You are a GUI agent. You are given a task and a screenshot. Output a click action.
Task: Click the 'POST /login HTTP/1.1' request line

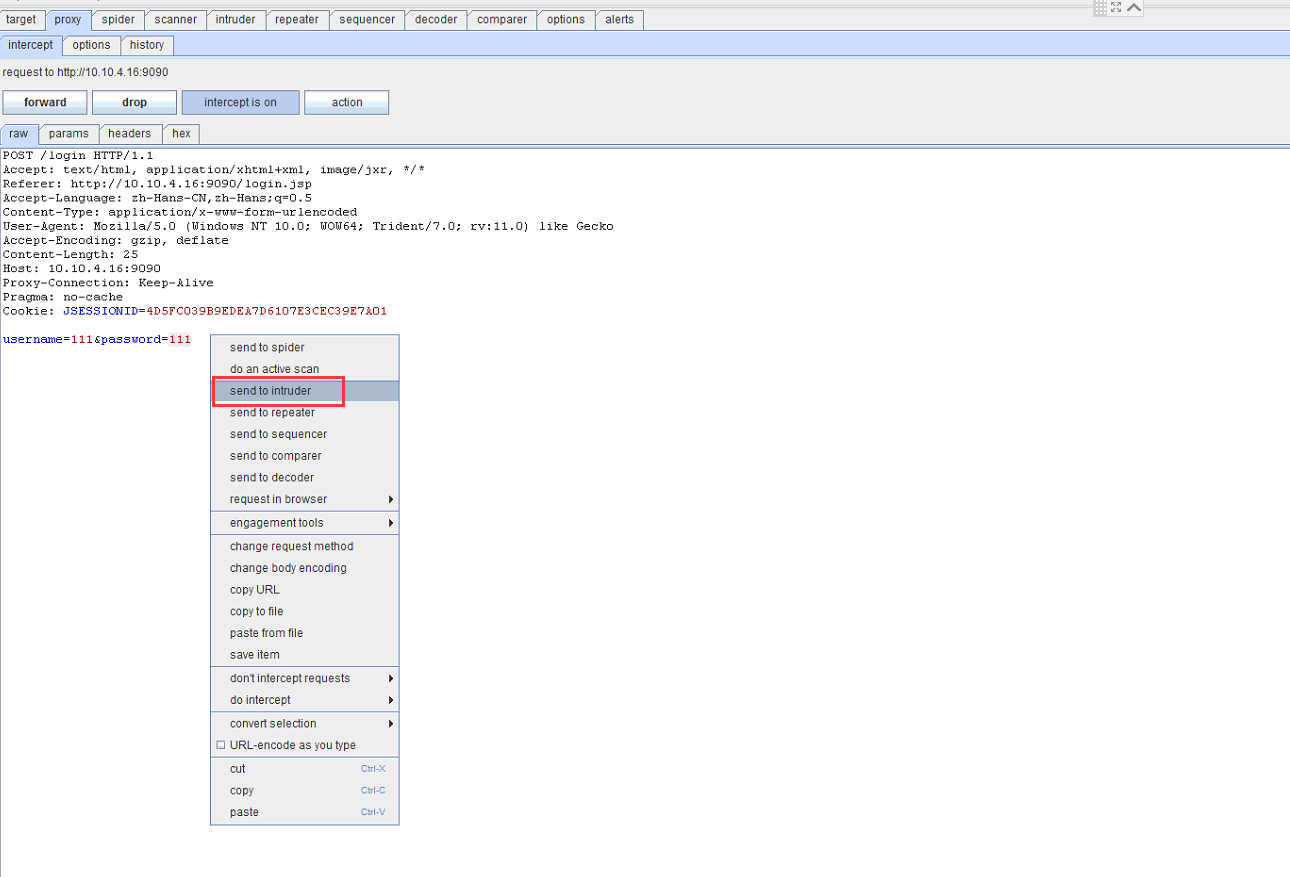78,156
